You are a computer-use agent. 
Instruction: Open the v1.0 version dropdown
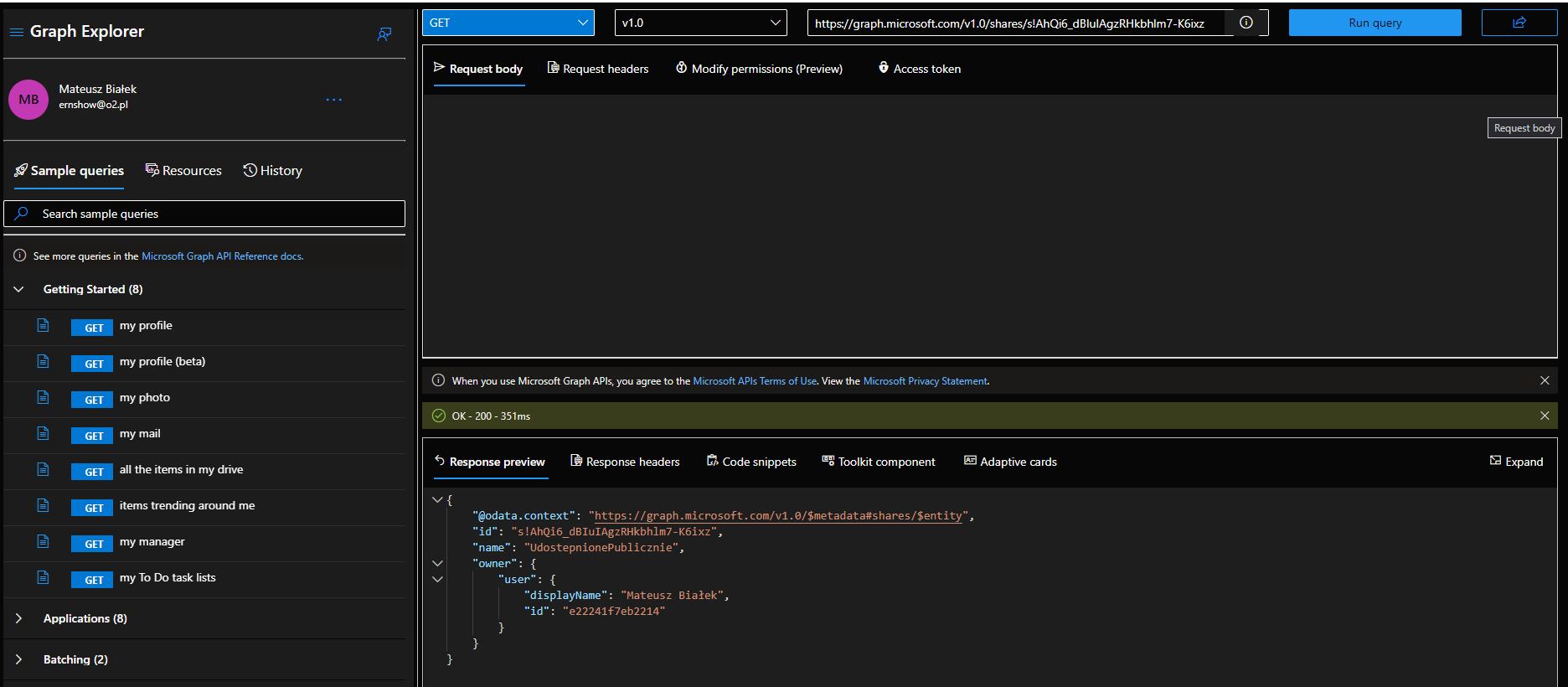click(x=701, y=23)
